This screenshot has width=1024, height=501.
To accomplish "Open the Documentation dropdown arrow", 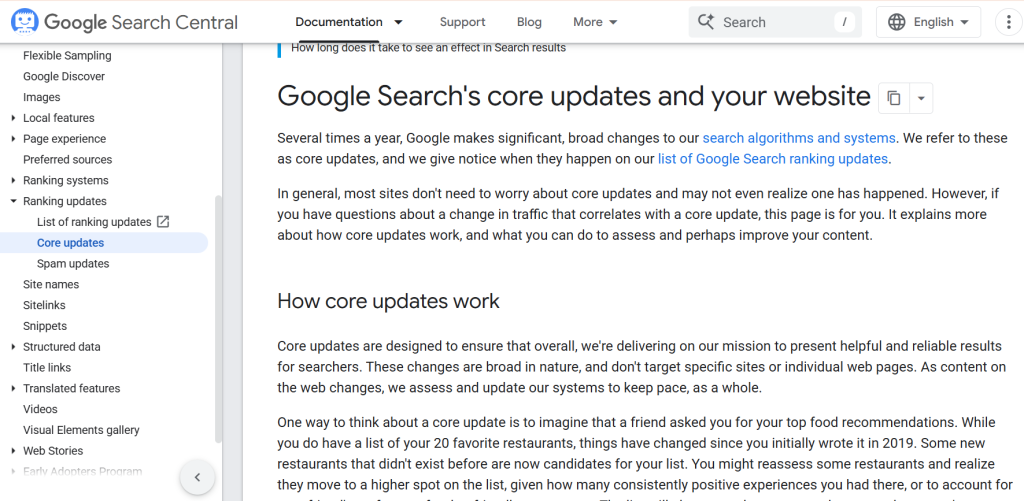I will [399, 22].
